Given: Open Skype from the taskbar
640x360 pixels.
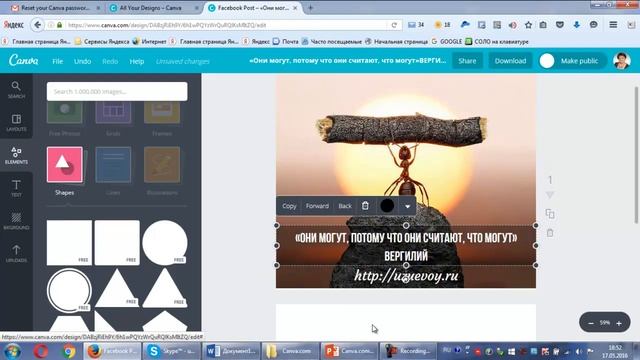Looking at the screenshot, I should coord(171,351).
